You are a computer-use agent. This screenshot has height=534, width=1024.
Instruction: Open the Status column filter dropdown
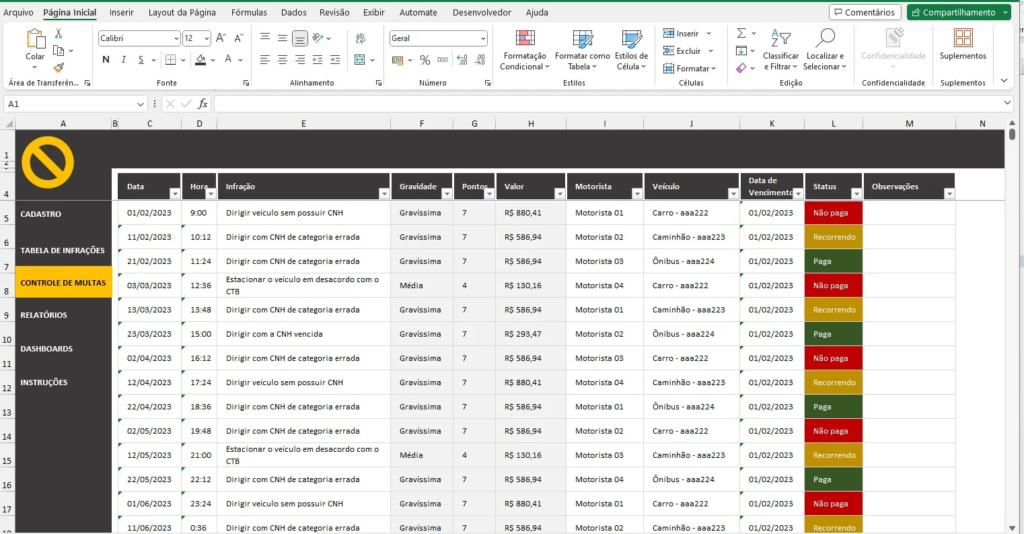[855, 194]
